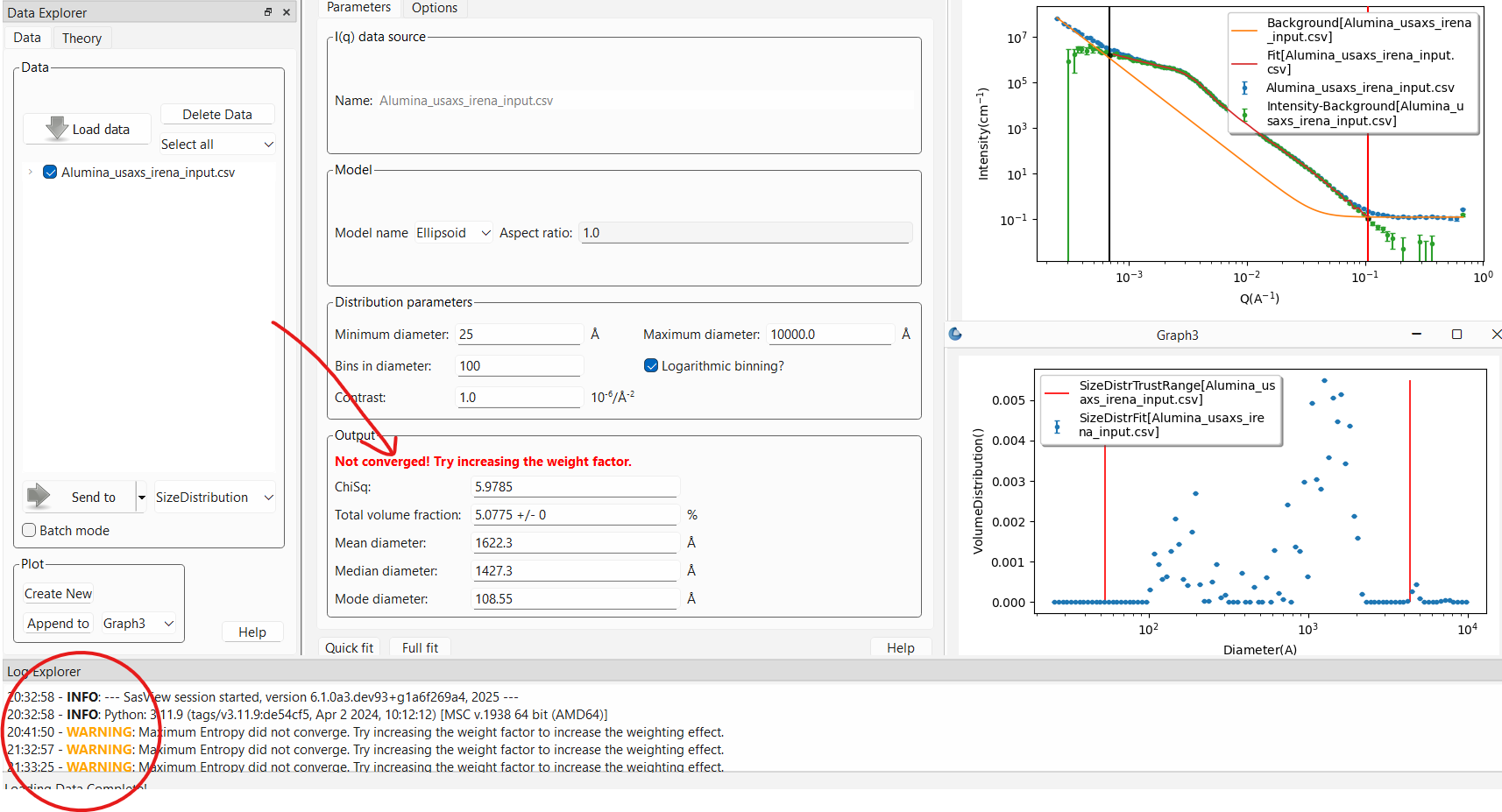
Task: Maximize the Graph3 plot window
Action: click(1456, 335)
